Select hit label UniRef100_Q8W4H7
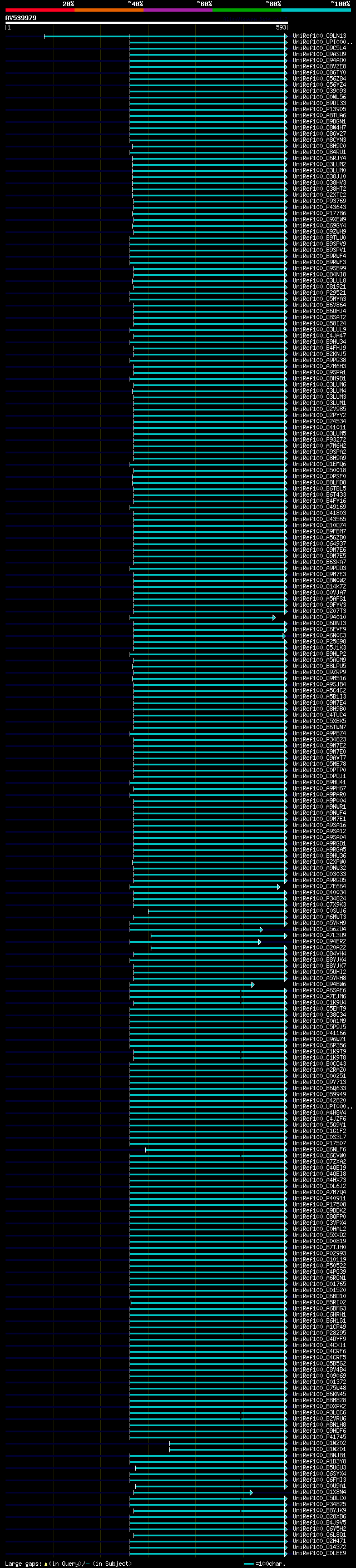This screenshot has height=1568, width=356. tap(319, 127)
